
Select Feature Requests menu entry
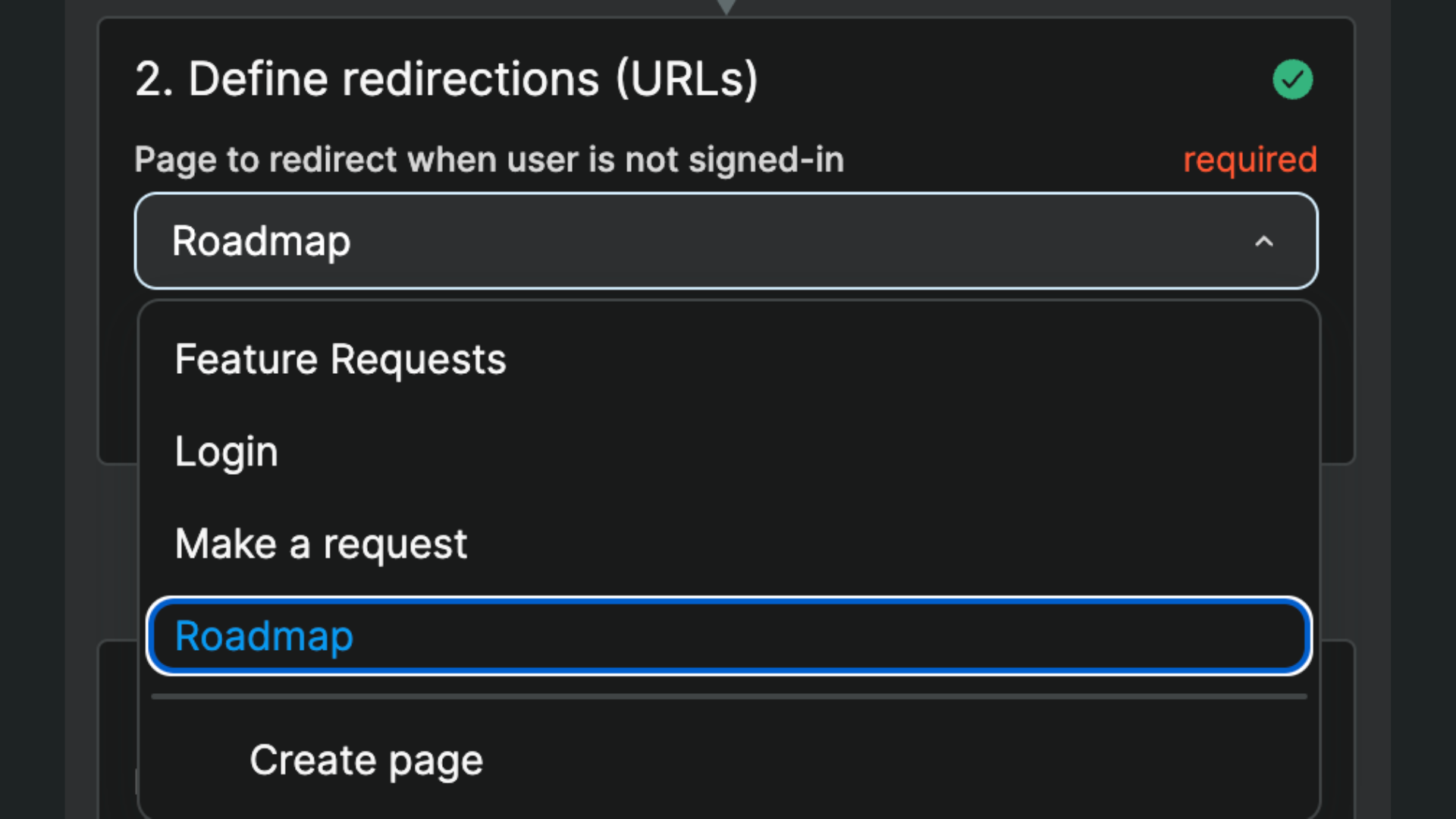tap(340, 359)
